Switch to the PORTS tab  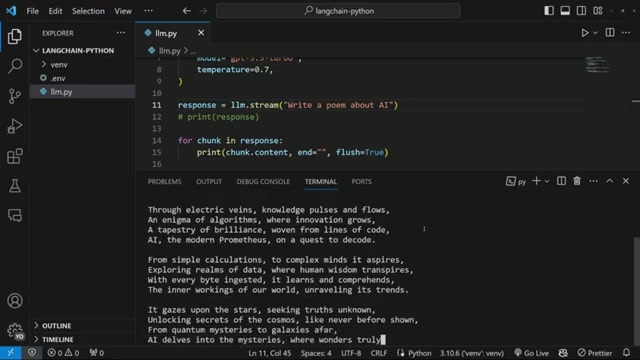point(362,182)
